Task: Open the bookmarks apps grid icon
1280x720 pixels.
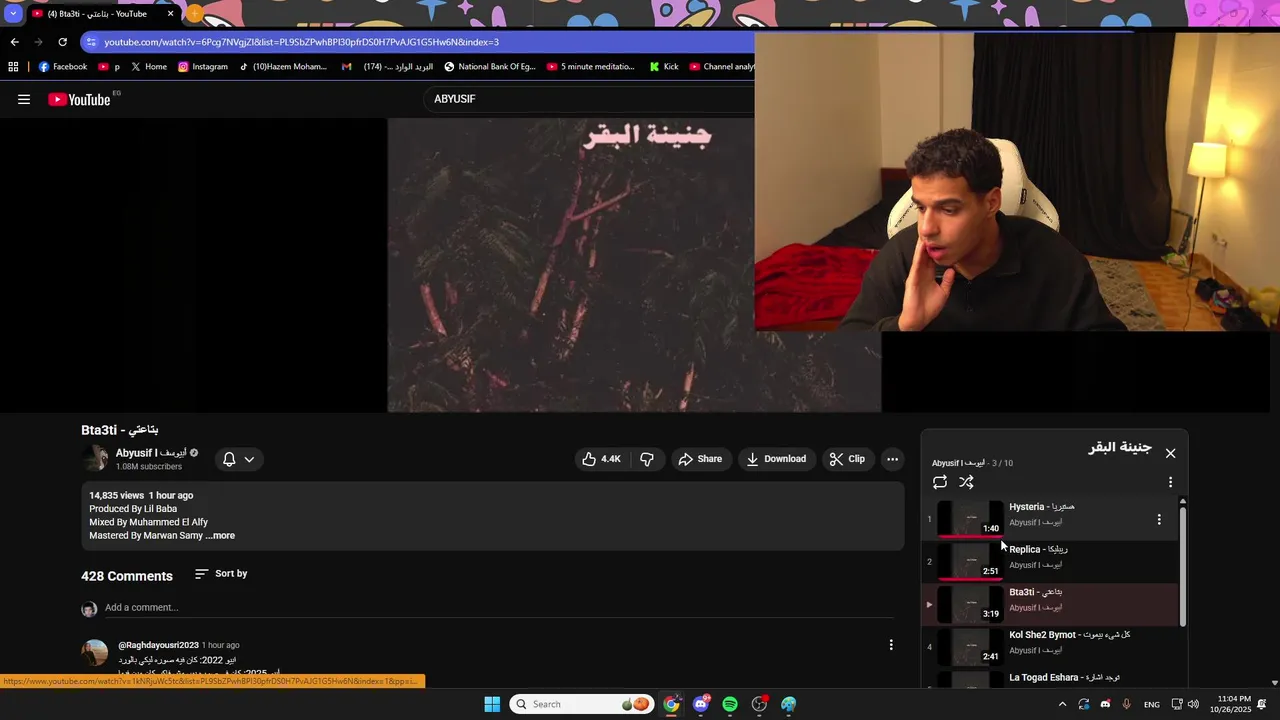Action: click(13, 67)
